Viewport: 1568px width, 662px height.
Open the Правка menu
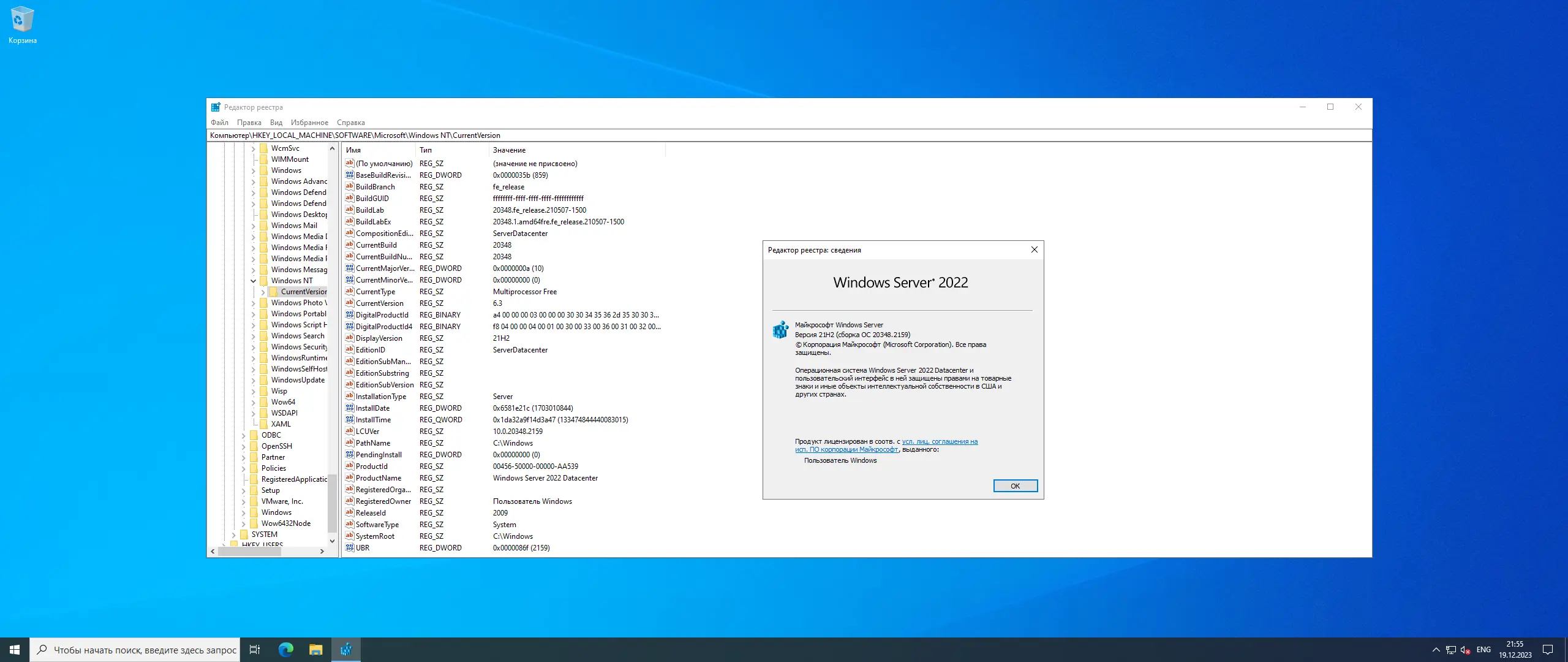249,123
